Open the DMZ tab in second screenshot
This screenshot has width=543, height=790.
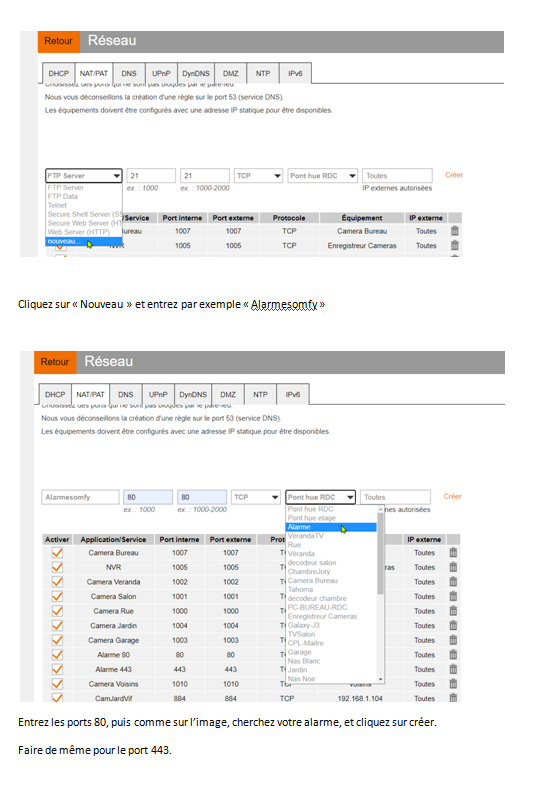pyautogui.click(x=228, y=395)
